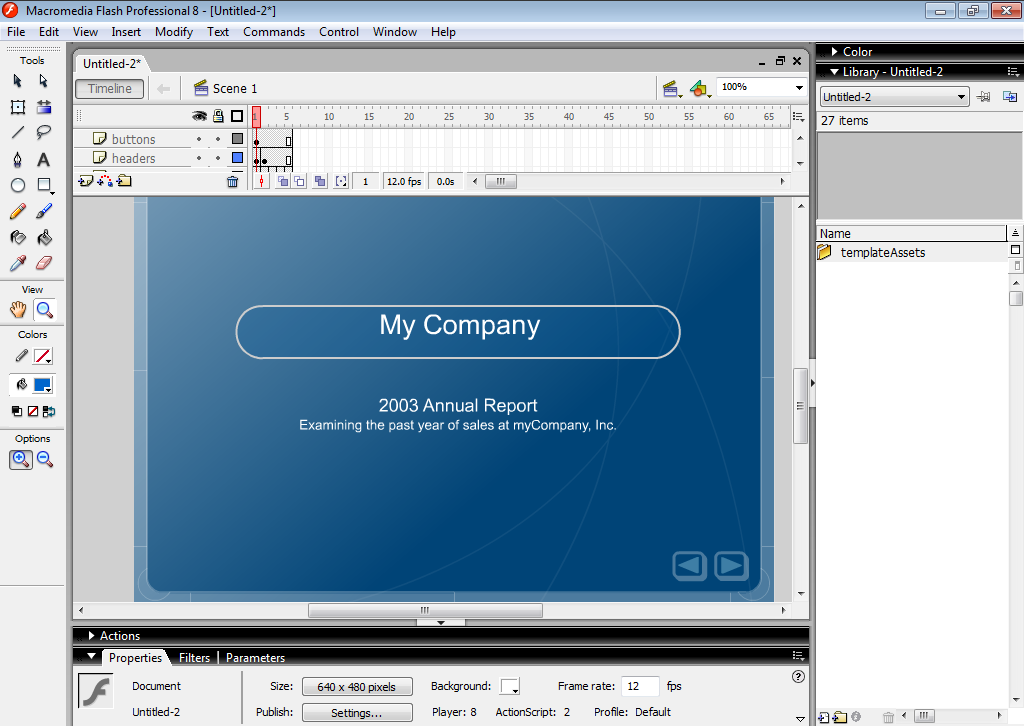Viewport: 1024px width, 726px height.
Task: Click the publish Settings... button
Action: click(x=357, y=713)
